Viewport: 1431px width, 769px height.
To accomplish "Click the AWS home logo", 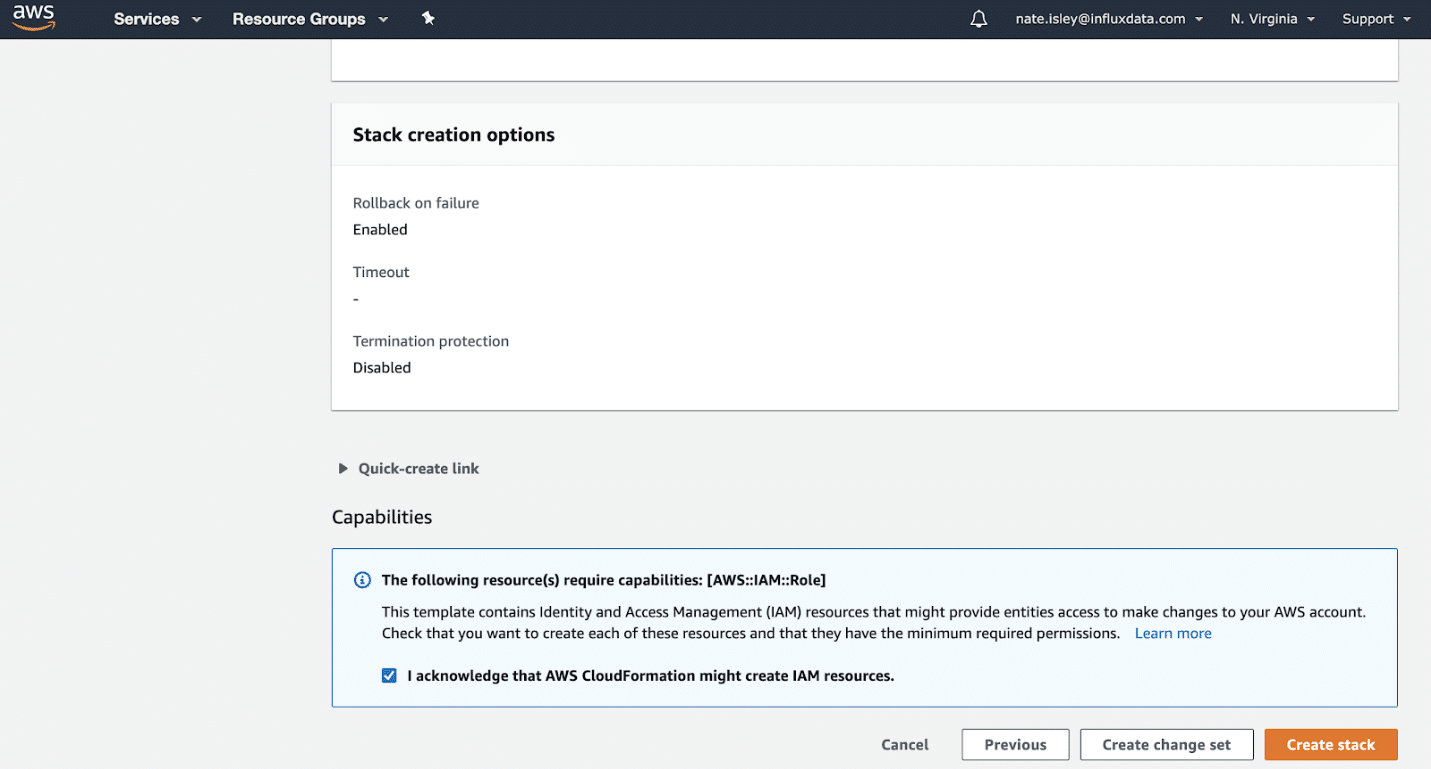I will tap(33, 18).
